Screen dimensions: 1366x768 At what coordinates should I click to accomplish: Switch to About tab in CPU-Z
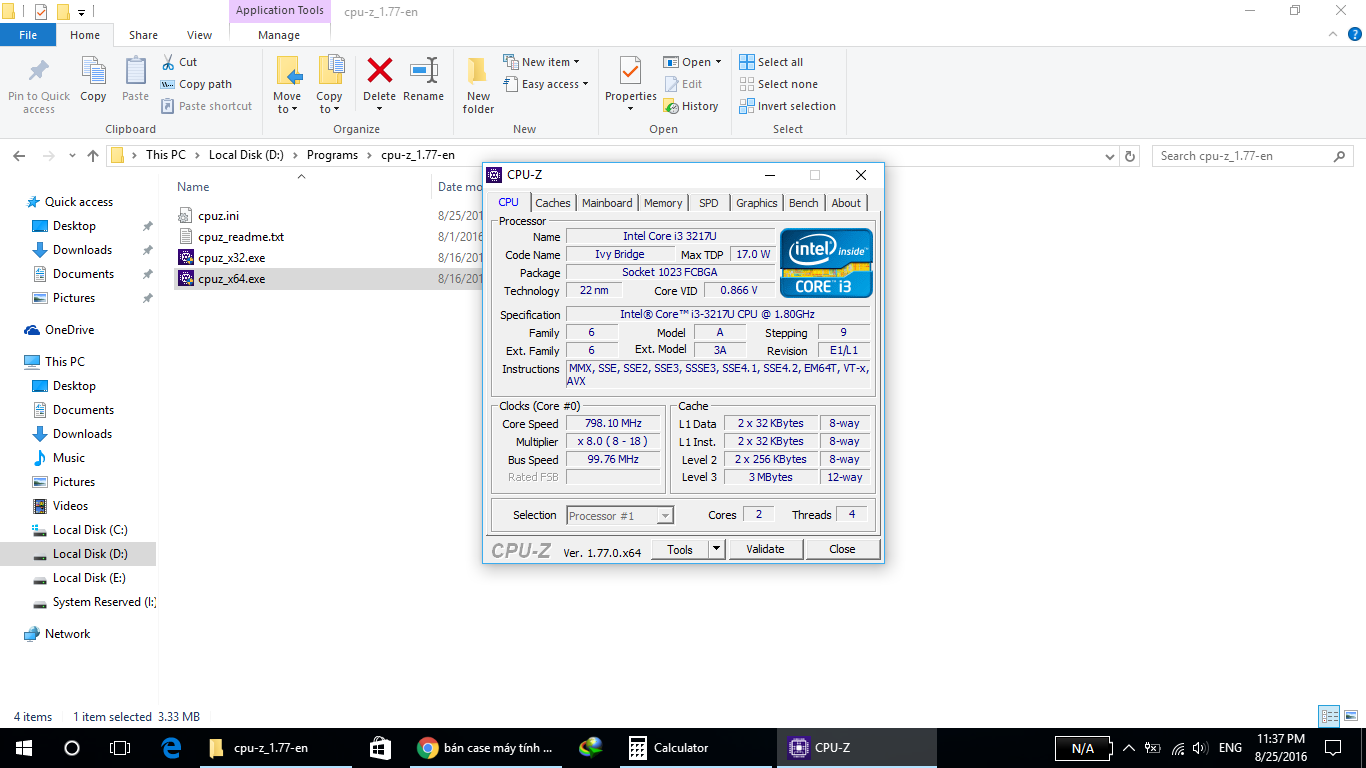(x=846, y=203)
